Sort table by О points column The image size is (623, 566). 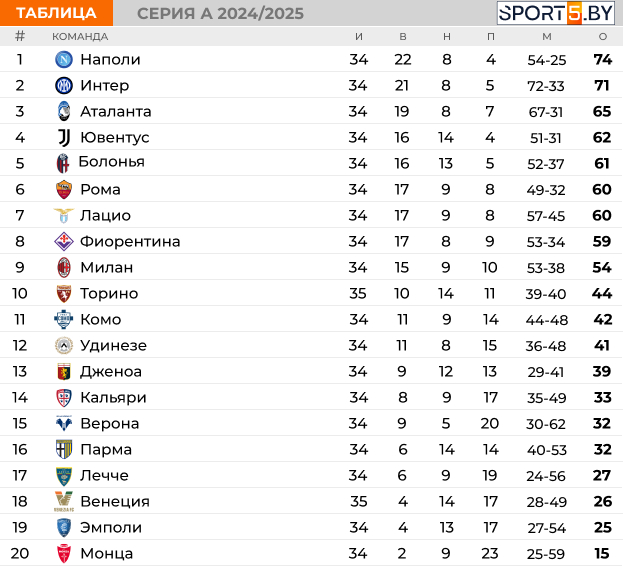603,37
